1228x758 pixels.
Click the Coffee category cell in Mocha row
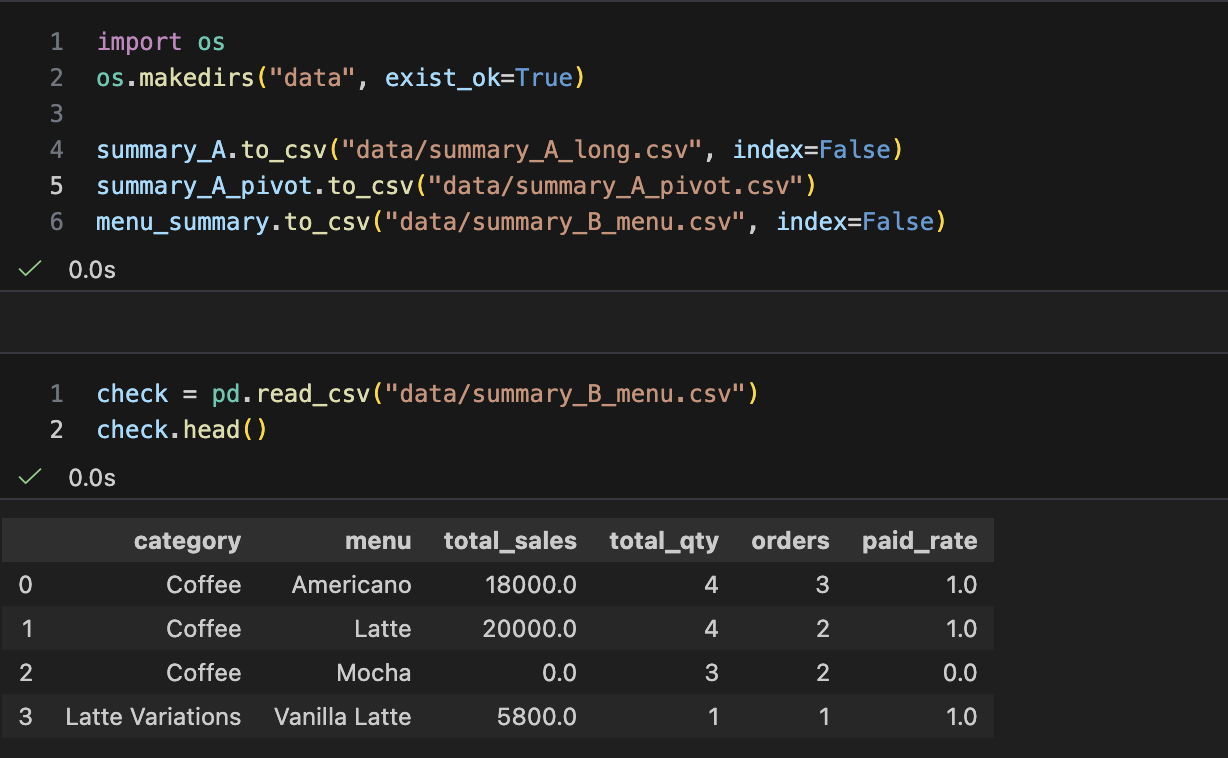coord(203,672)
